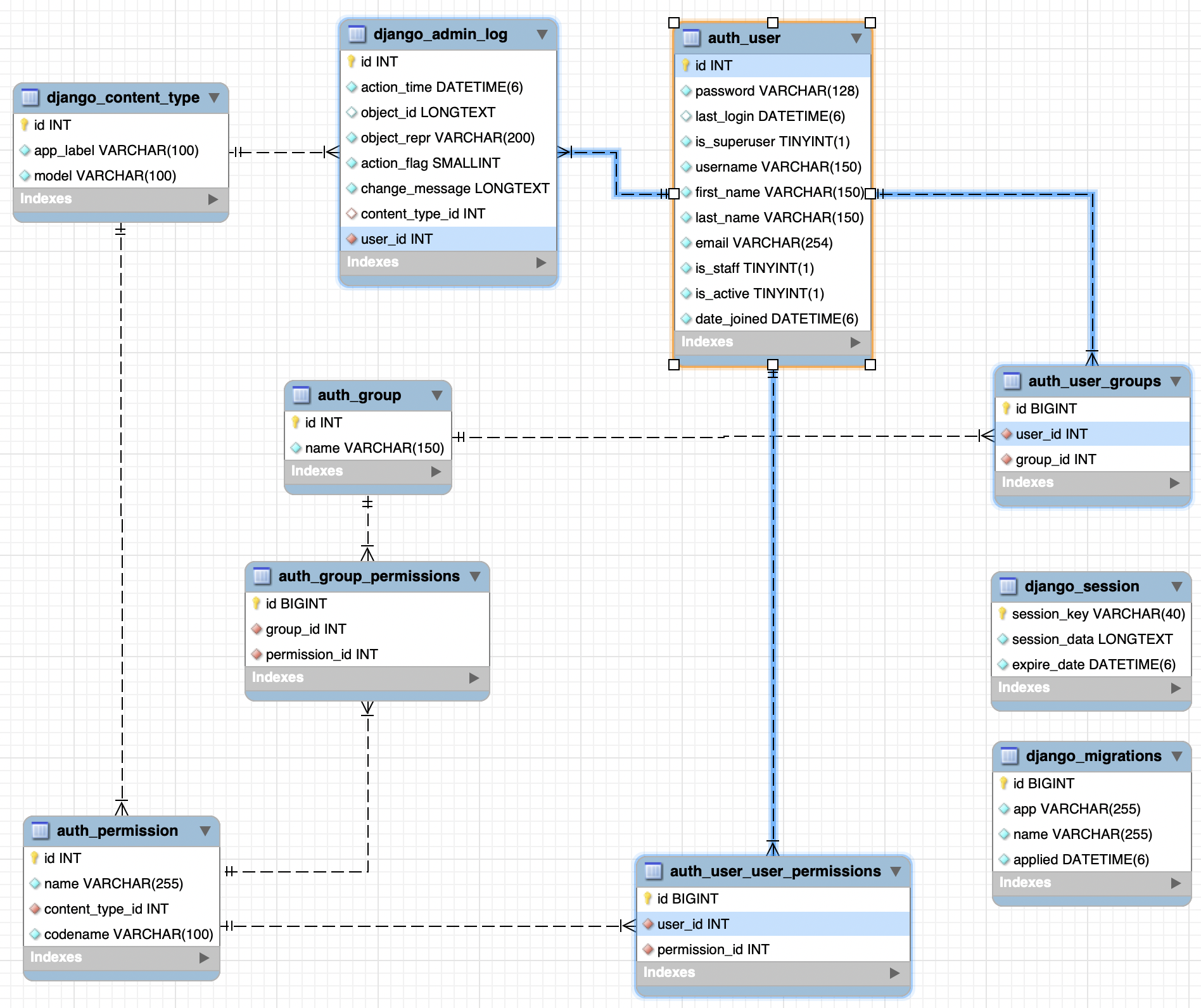Image resolution: width=1201 pixels, height=1008 pixels.
Task: Click the key icon beside id BIGINT in django_migrations
Action: pos(1004,783)
